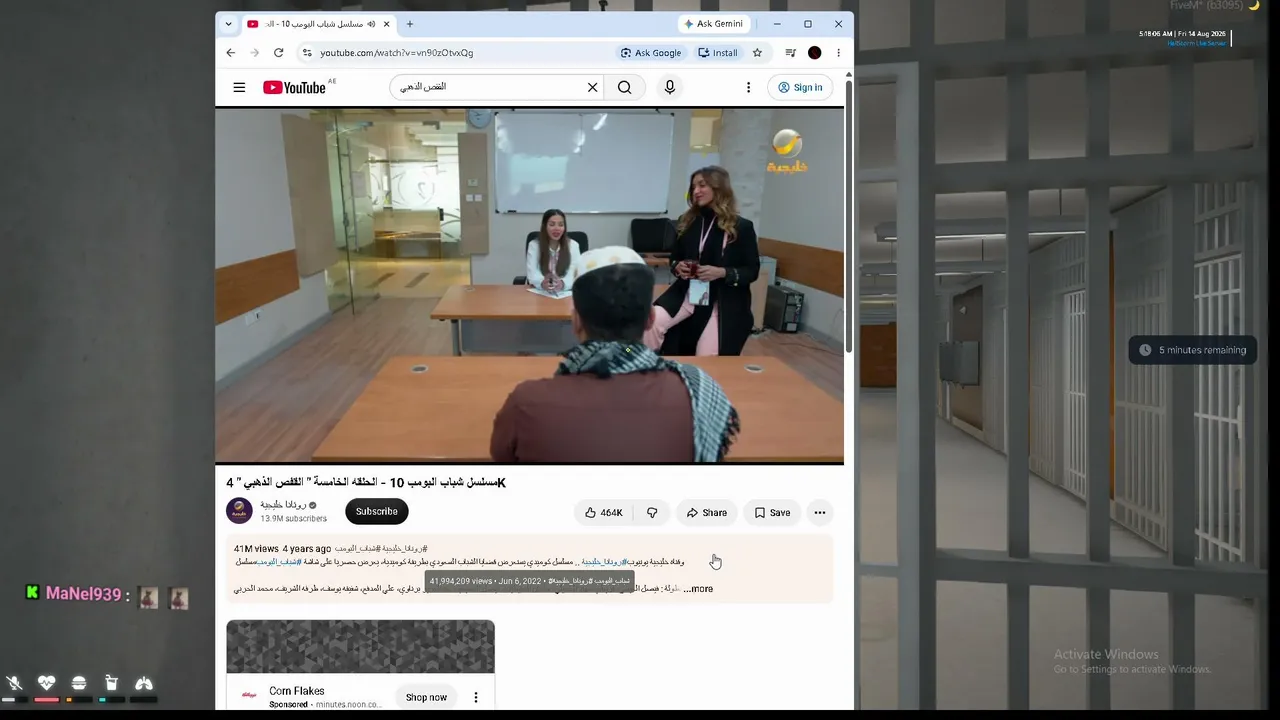Image resolution: width=1280 pixels, height=720 pixels.
Task: Share the video
Action: (706, 513)
